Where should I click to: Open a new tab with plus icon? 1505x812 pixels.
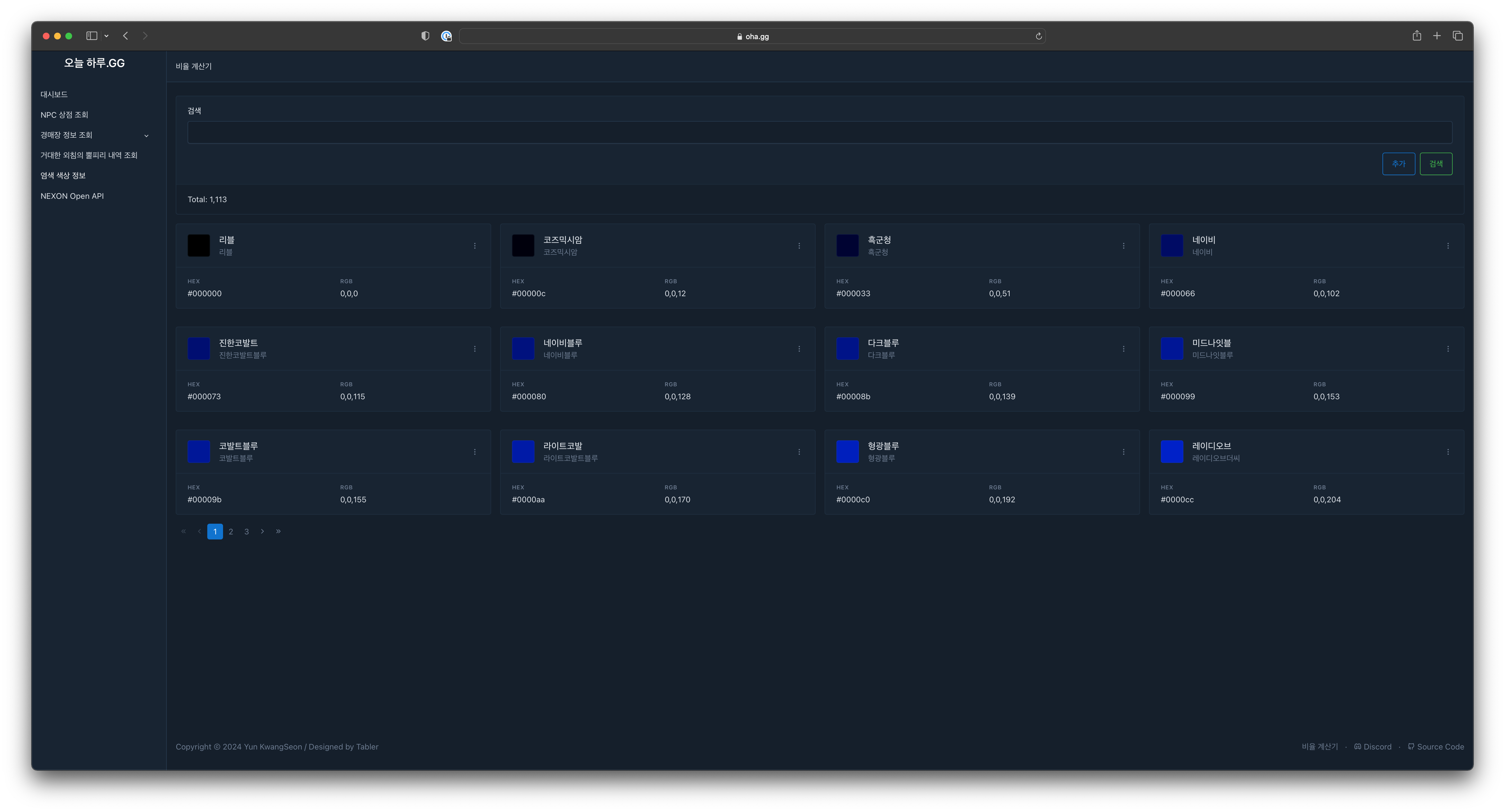tap(1437, 36)
